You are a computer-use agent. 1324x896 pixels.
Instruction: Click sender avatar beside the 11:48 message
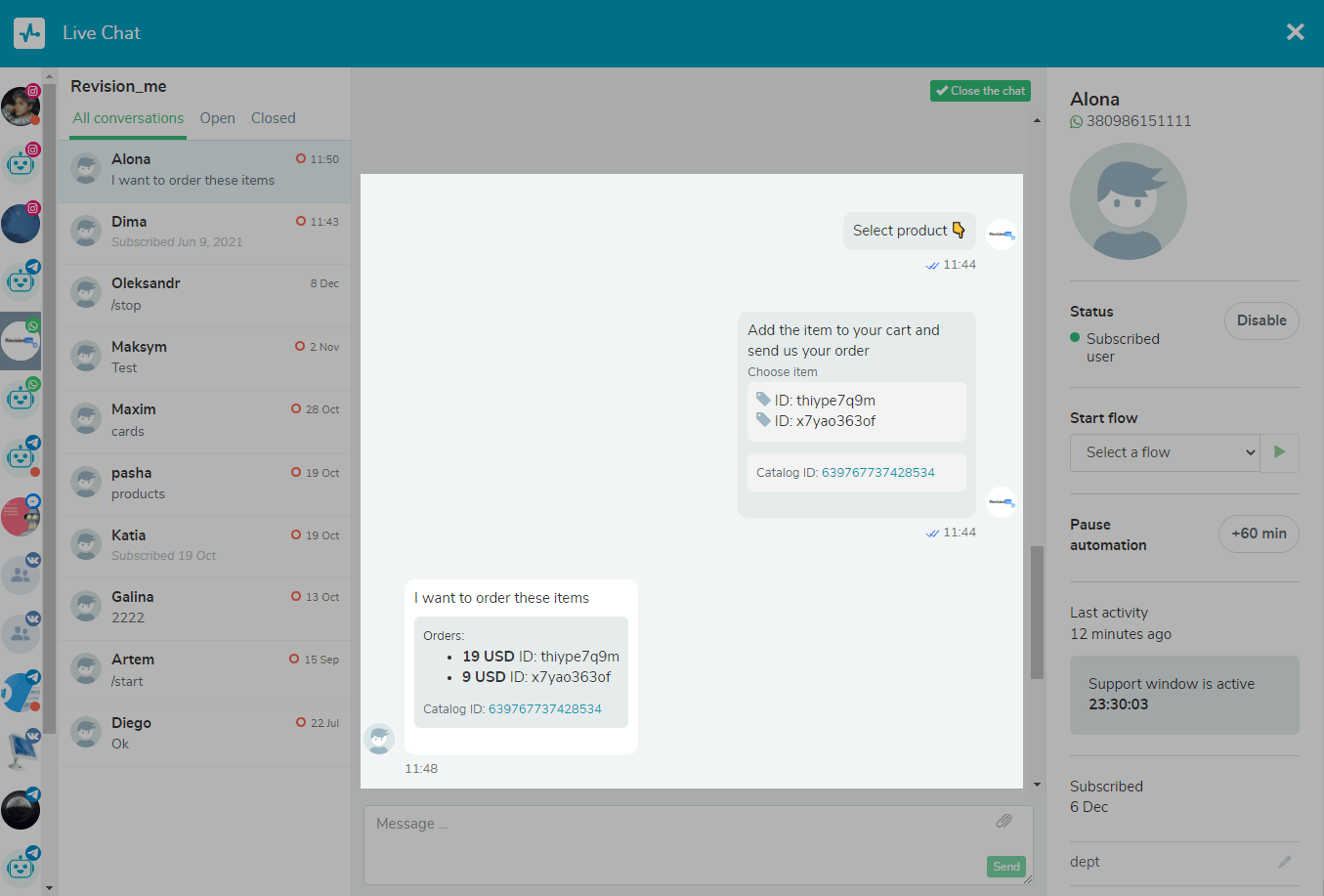tap(379, 739)
